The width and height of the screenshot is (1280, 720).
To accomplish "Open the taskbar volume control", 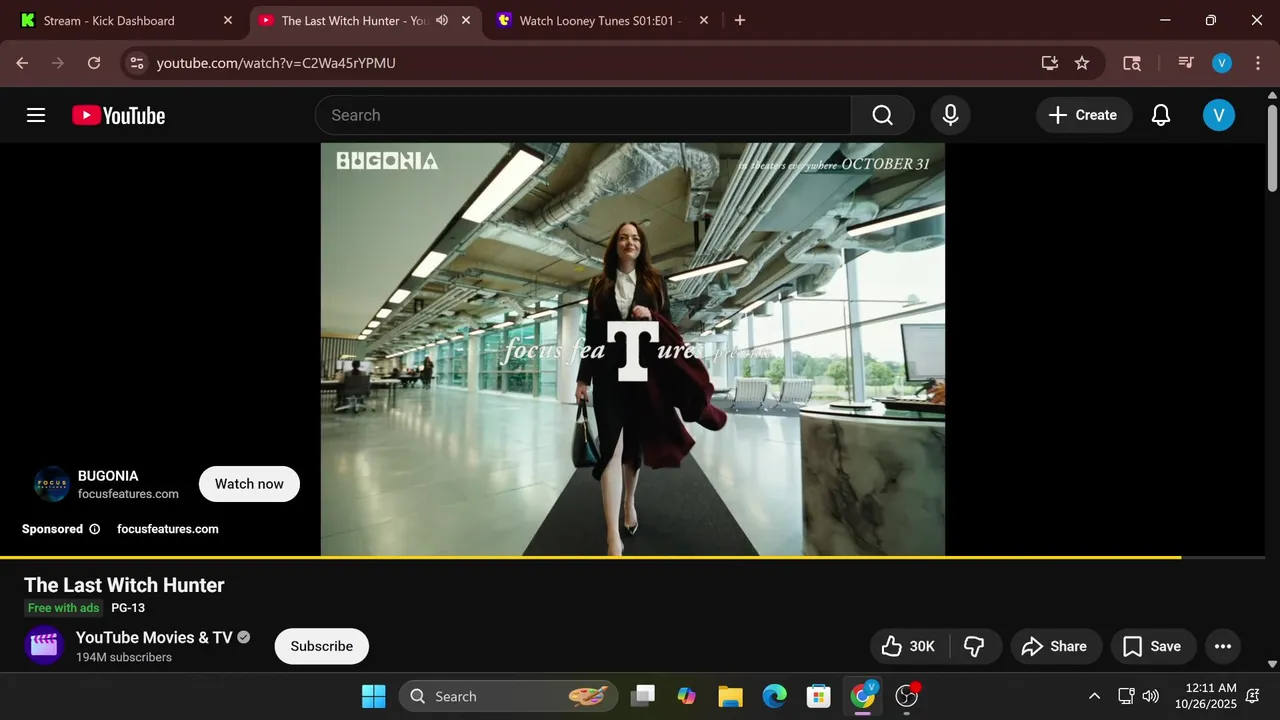I will pyautogui.click(x=1151, y=696).
